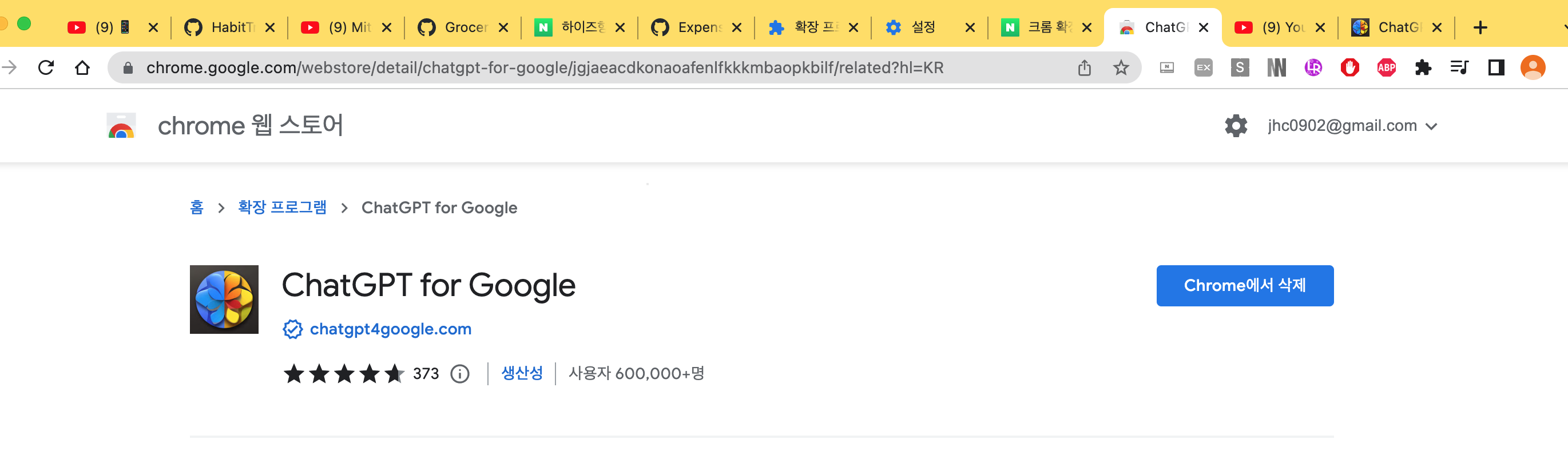Open the share page icon in address bar
The image size is (1568, 463).
[x=1084, y=67]
